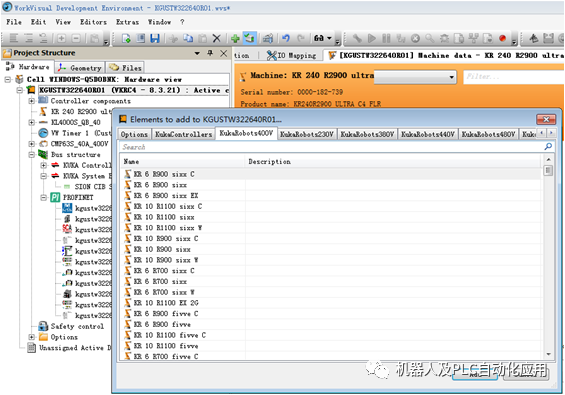The height and width of the screenshot is (395, 565).
Task: Close the Project Structure panel
Action: (223, 53)
